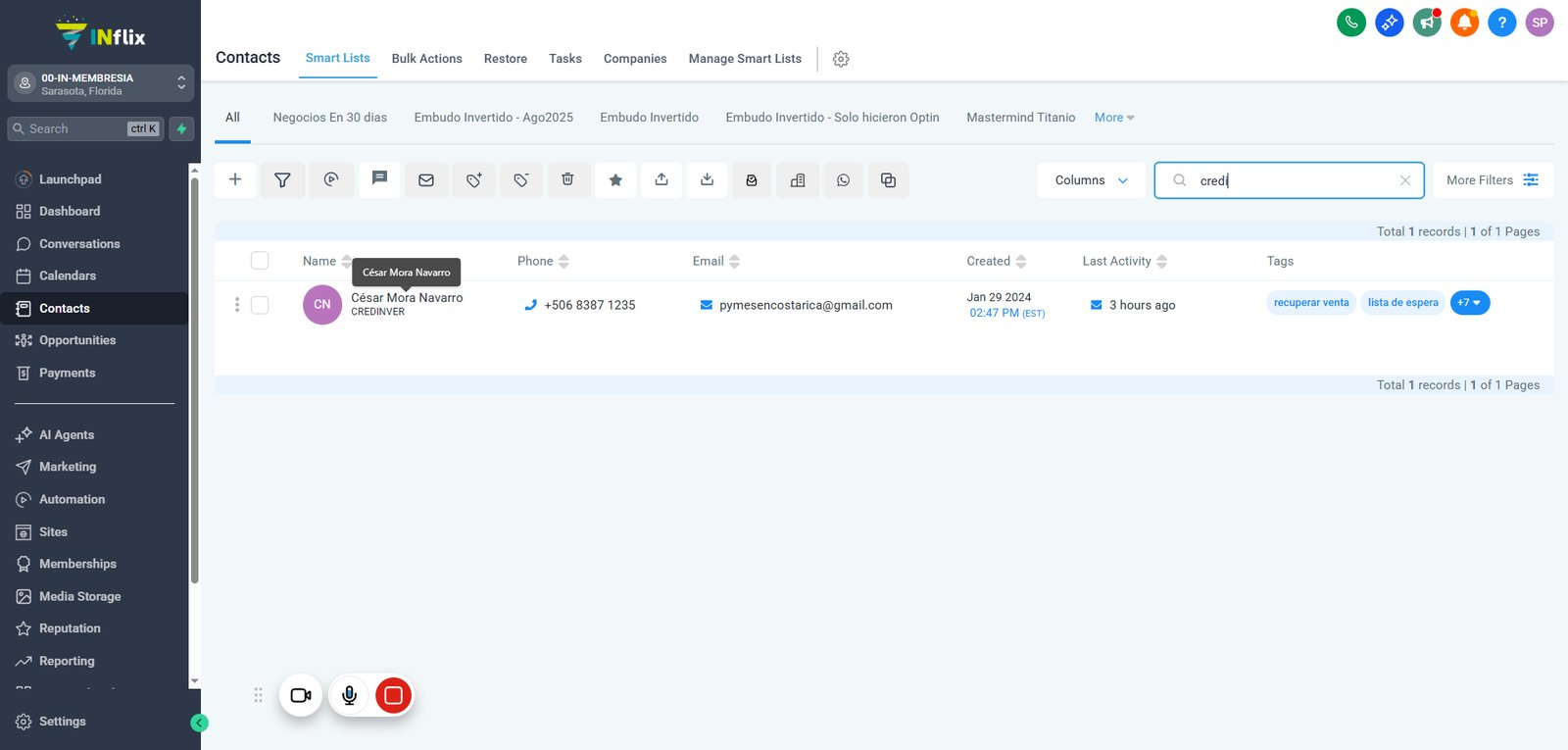Click the send email envelope toolbar icon

pyautogui.click(x=426, y=180)
